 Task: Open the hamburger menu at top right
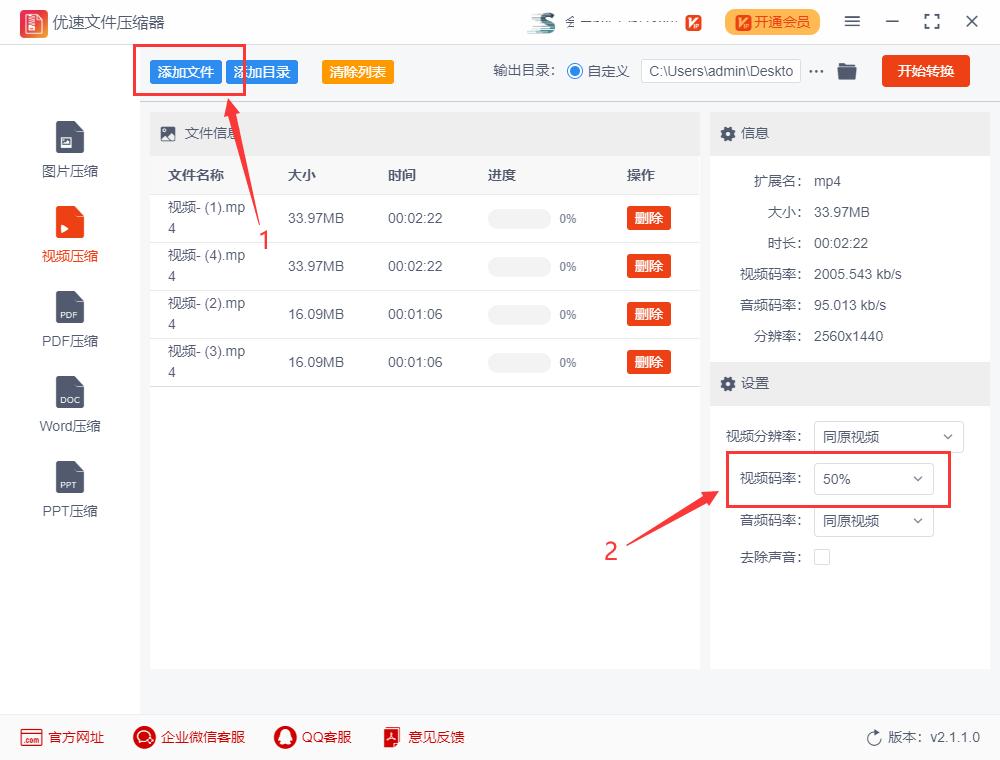[853, 21]
